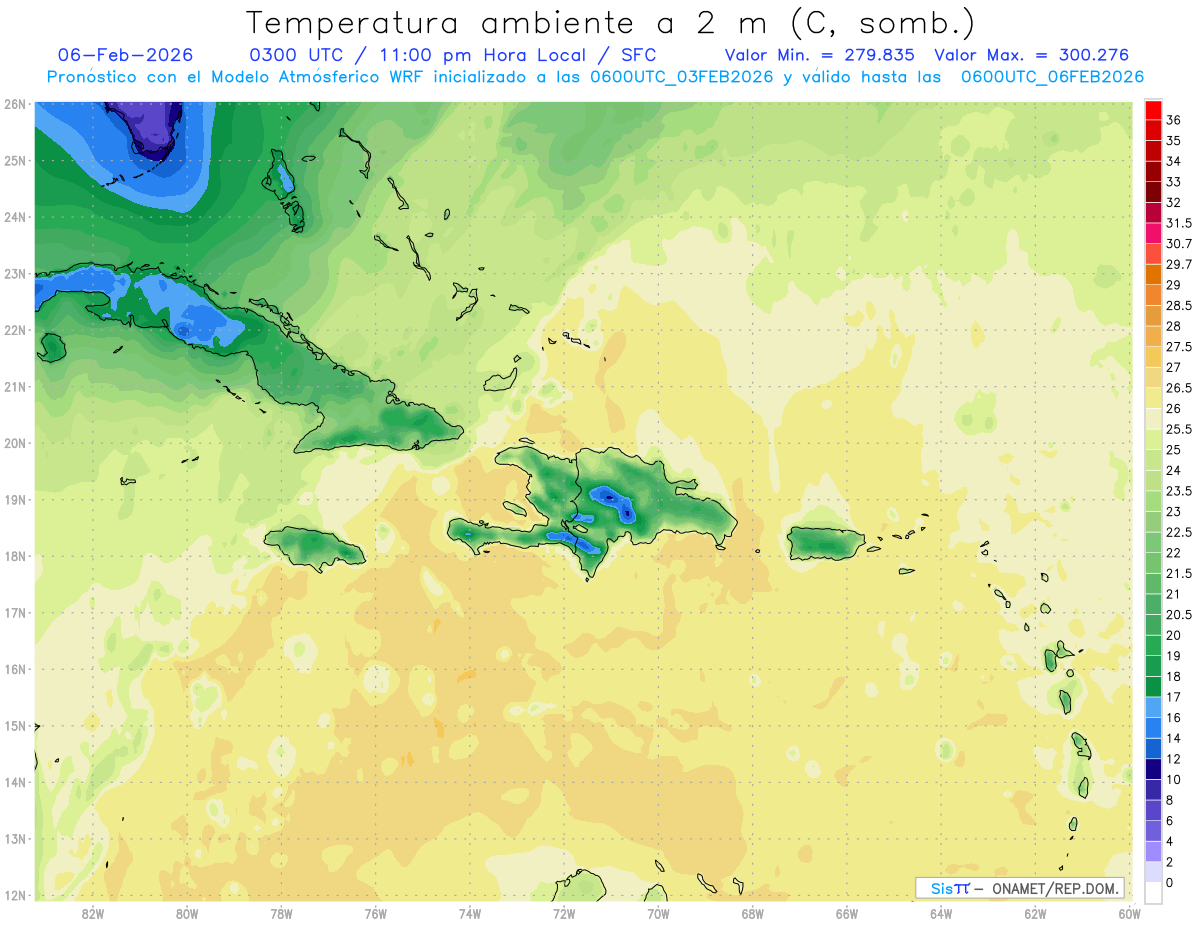The image size is (1200, 927).
Task: Select the legend swatch between 26.5 and 27
Action: (x=1153, y=378)
